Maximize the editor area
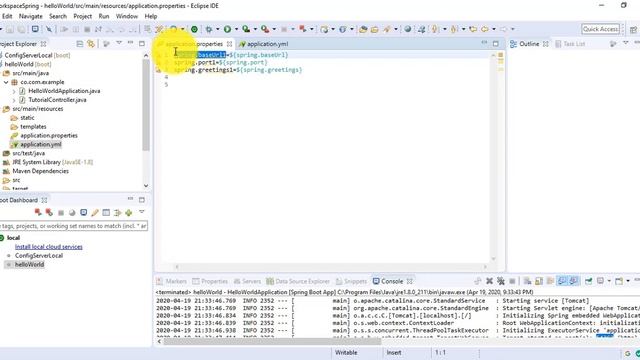This screenshot has width=640, height=360. 496,44
